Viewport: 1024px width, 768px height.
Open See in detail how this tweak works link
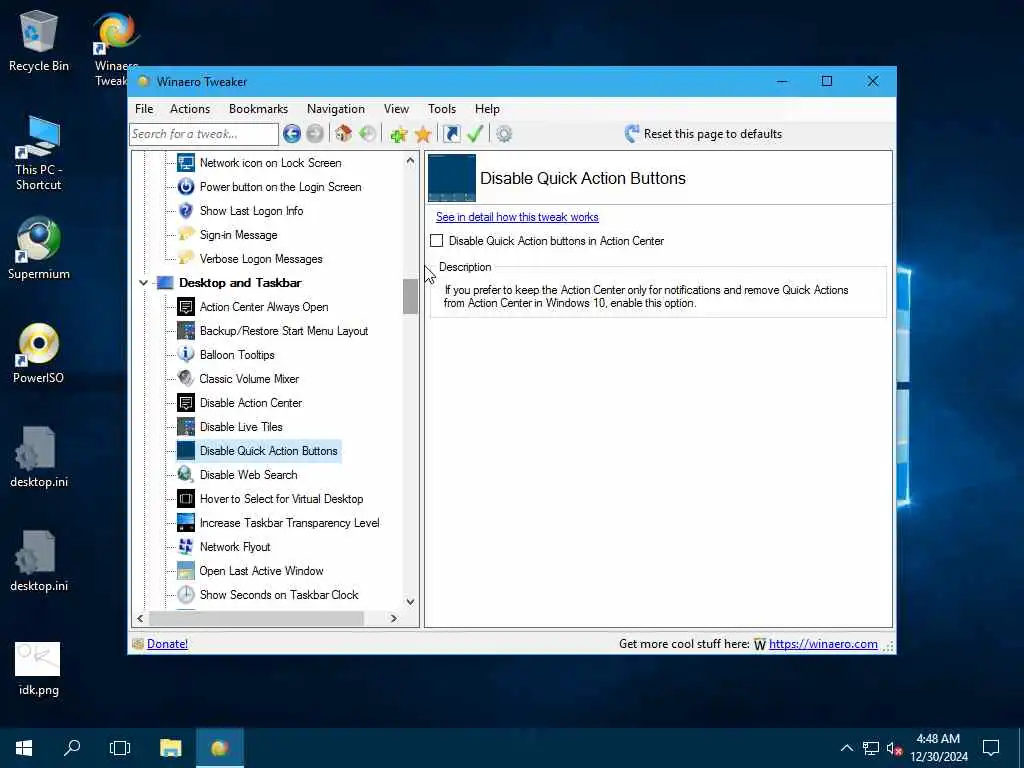click(517, 217)
